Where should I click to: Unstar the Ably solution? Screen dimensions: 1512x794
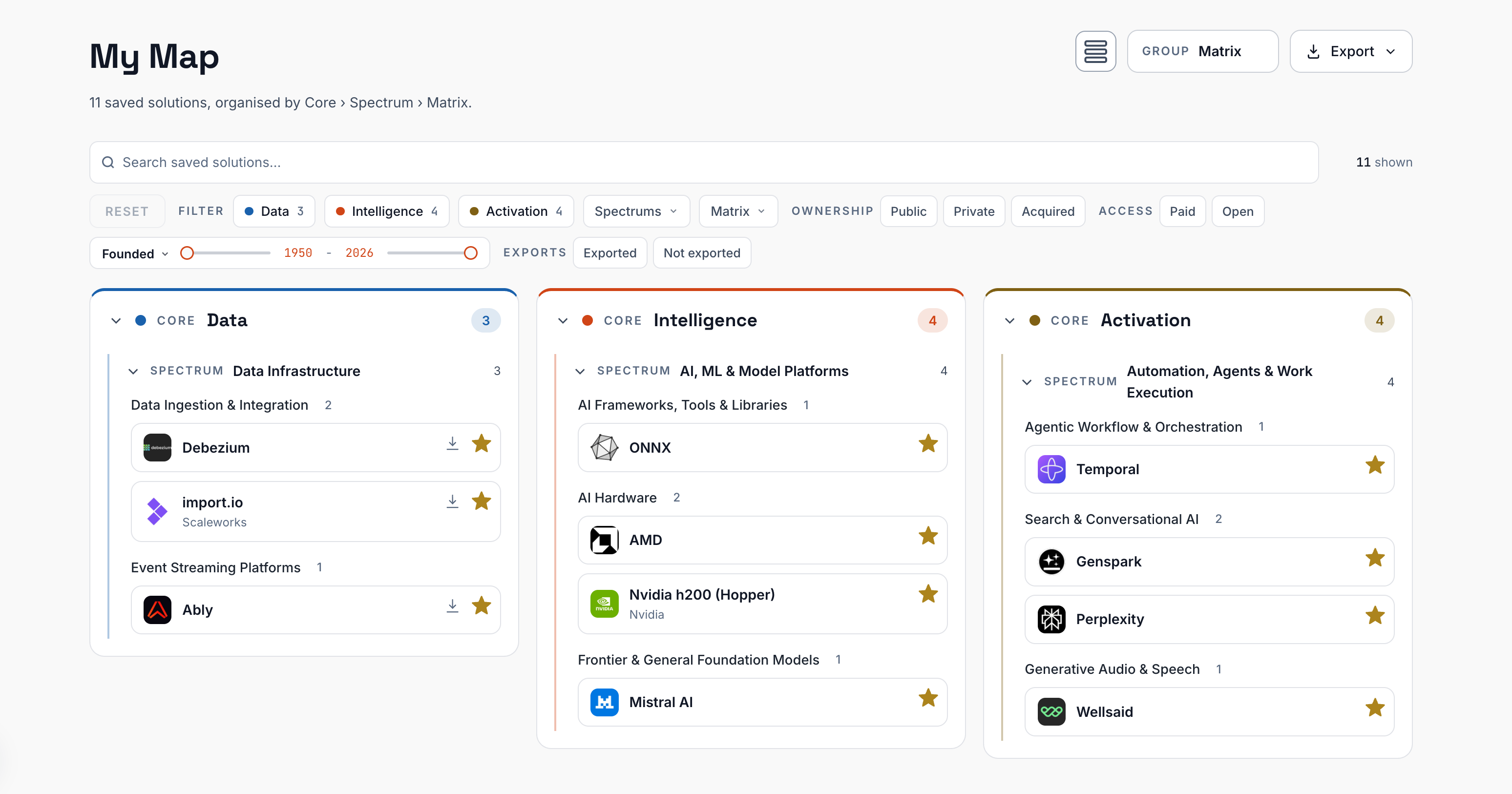(x=482, y=606)
